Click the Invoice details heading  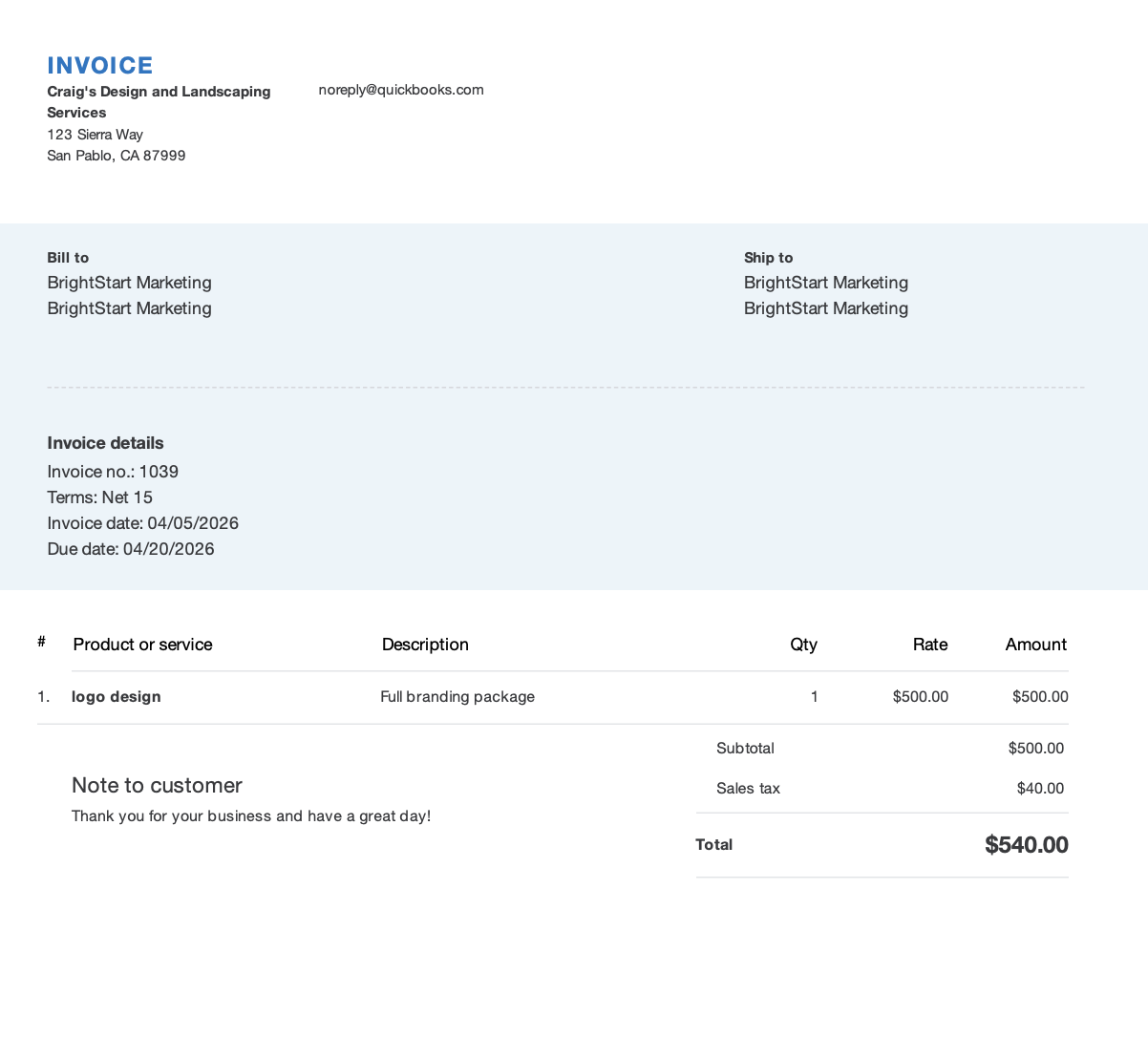coord(105,443)
